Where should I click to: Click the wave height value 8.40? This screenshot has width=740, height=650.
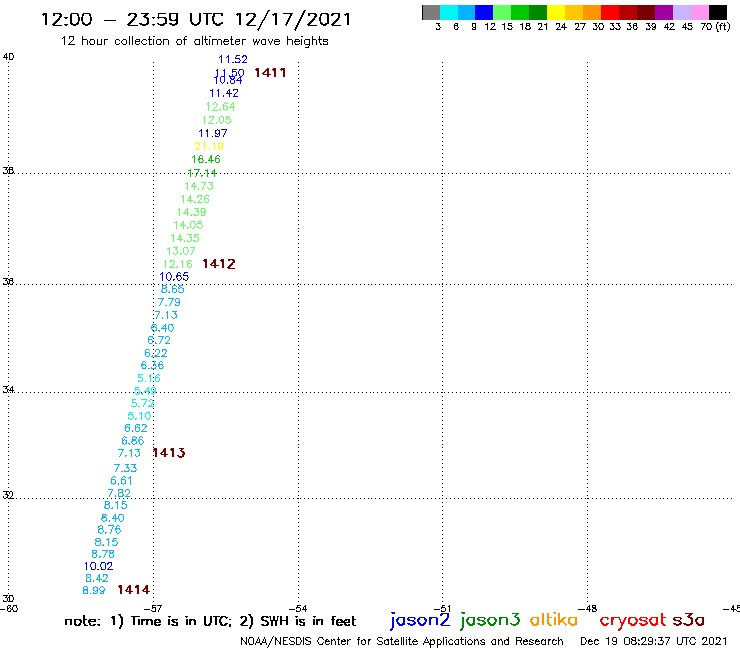point(112,518)
